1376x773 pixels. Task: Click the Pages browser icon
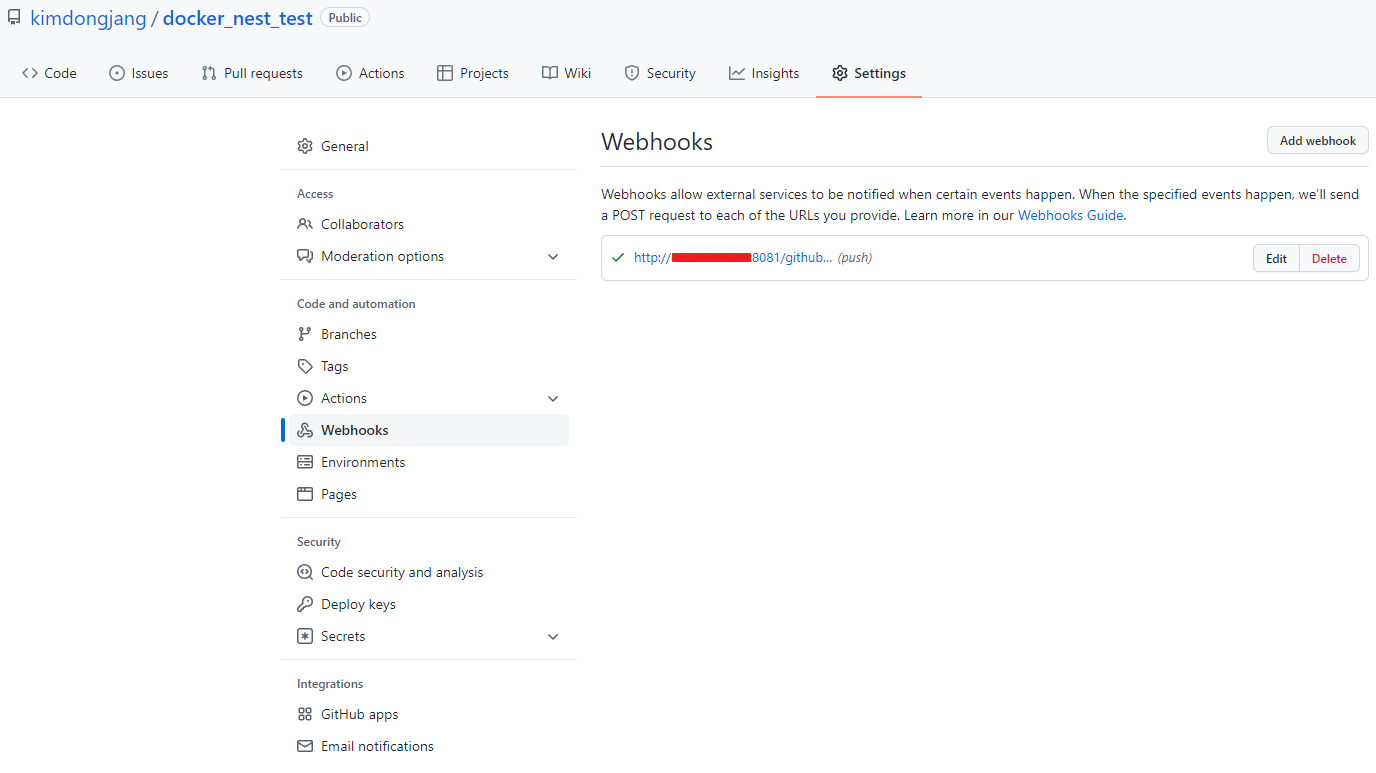point(305,494)
